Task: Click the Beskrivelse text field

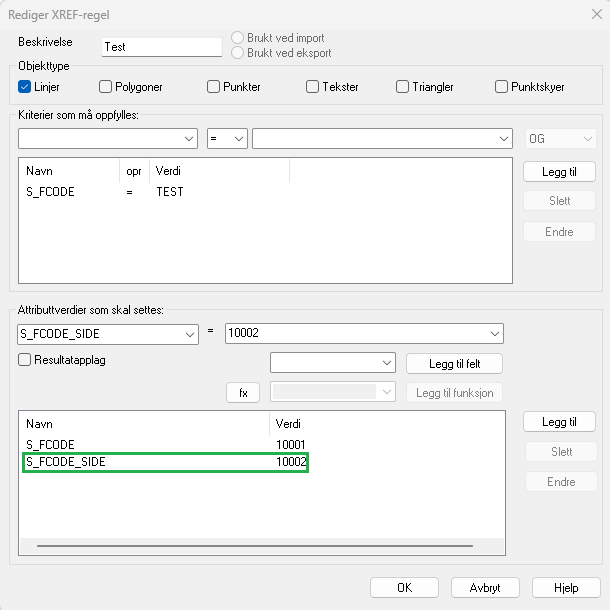Action: [x=161, y=47]
